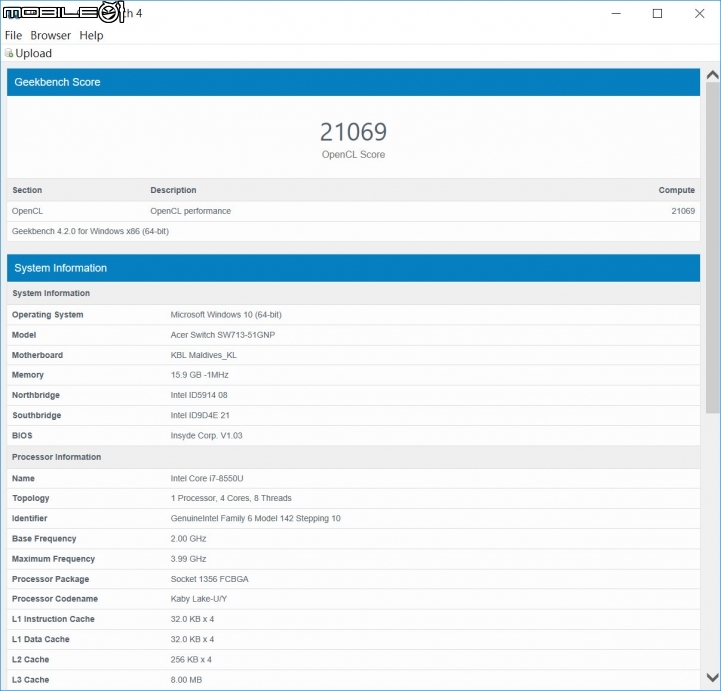Click 'Kaby Lake-U/Y' codename value
721x691 pixels.
pyautogui.click(x=199, y=599)
